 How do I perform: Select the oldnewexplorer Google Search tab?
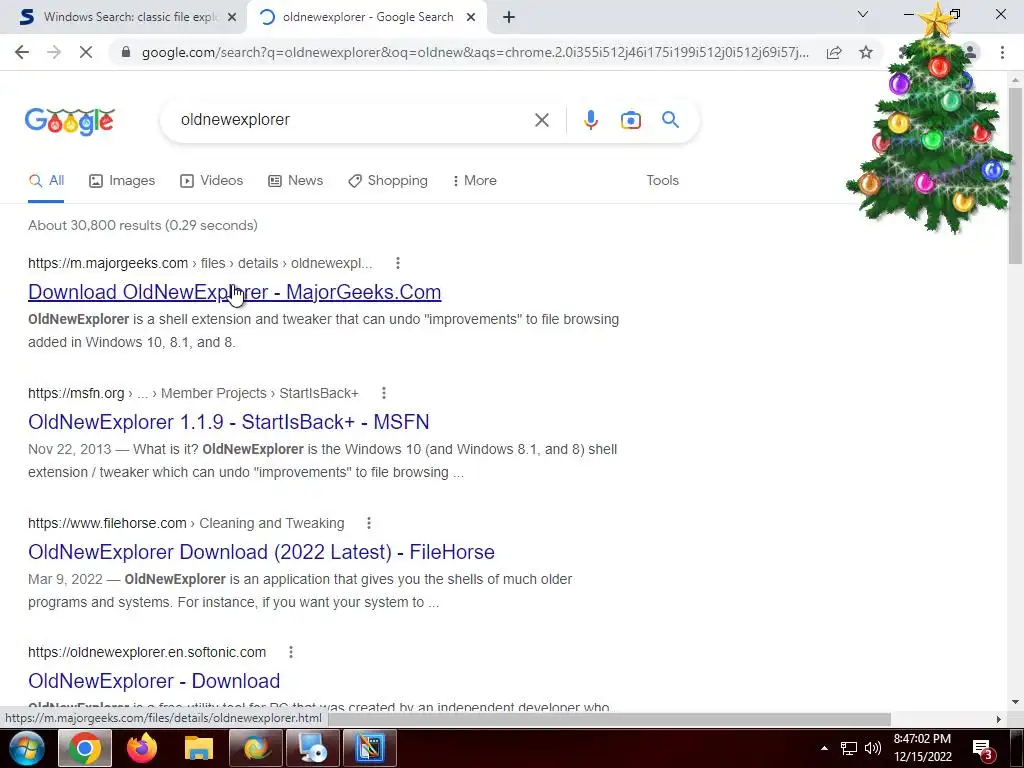tap(368, 17)
